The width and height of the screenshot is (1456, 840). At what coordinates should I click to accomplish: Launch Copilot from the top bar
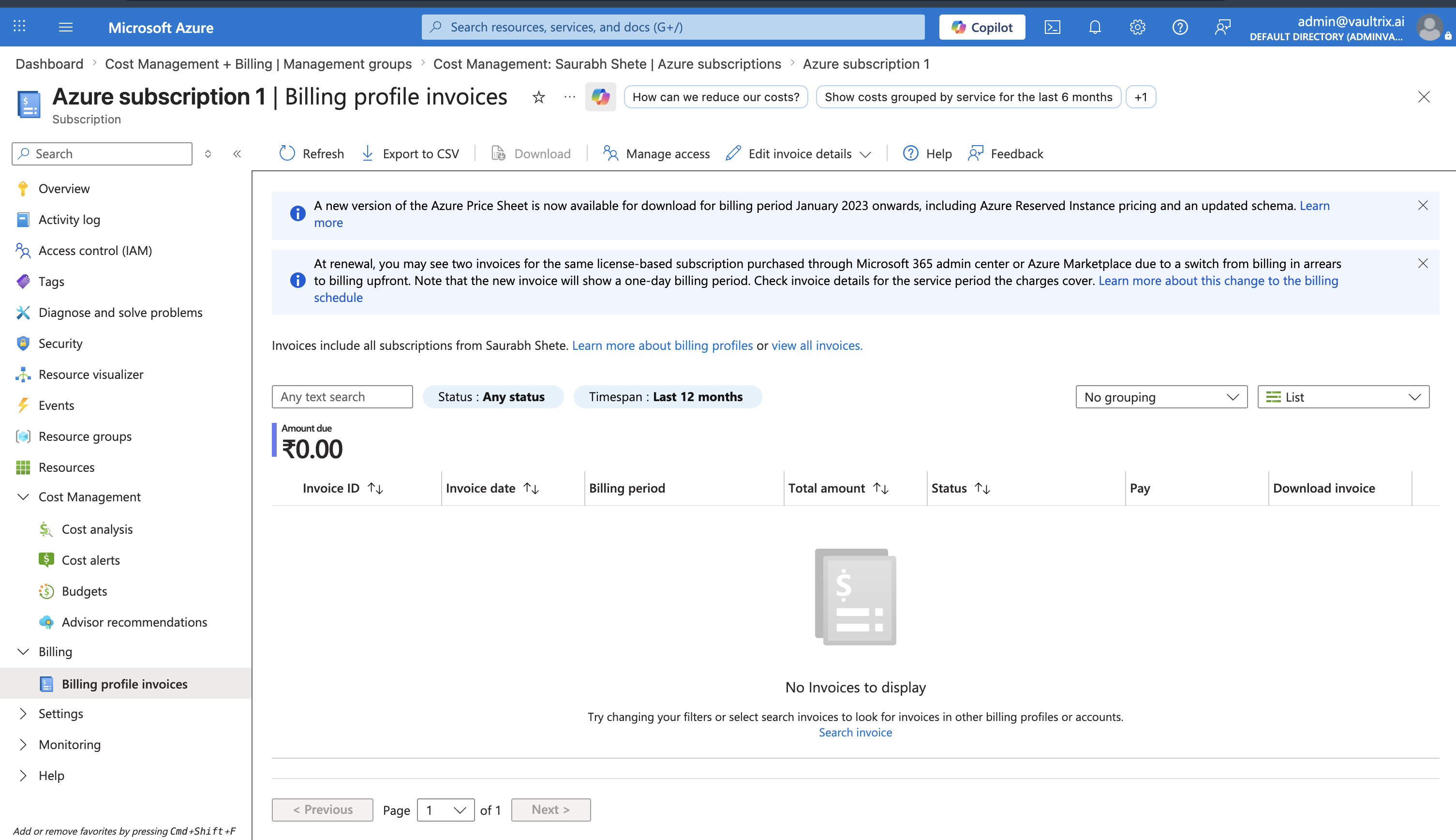tap(982, 27)
